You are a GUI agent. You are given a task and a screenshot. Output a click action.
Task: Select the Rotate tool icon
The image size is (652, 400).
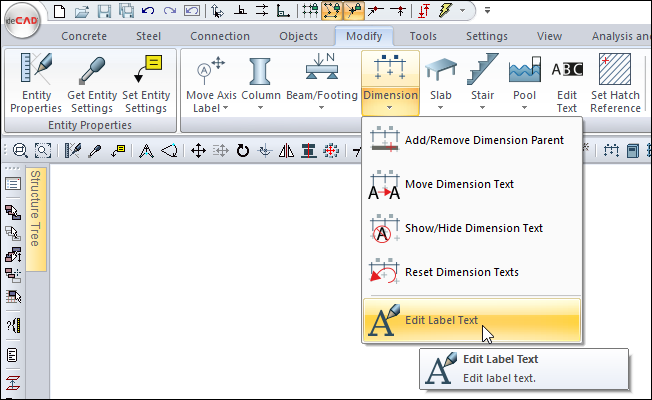click(x=243, y=151)
